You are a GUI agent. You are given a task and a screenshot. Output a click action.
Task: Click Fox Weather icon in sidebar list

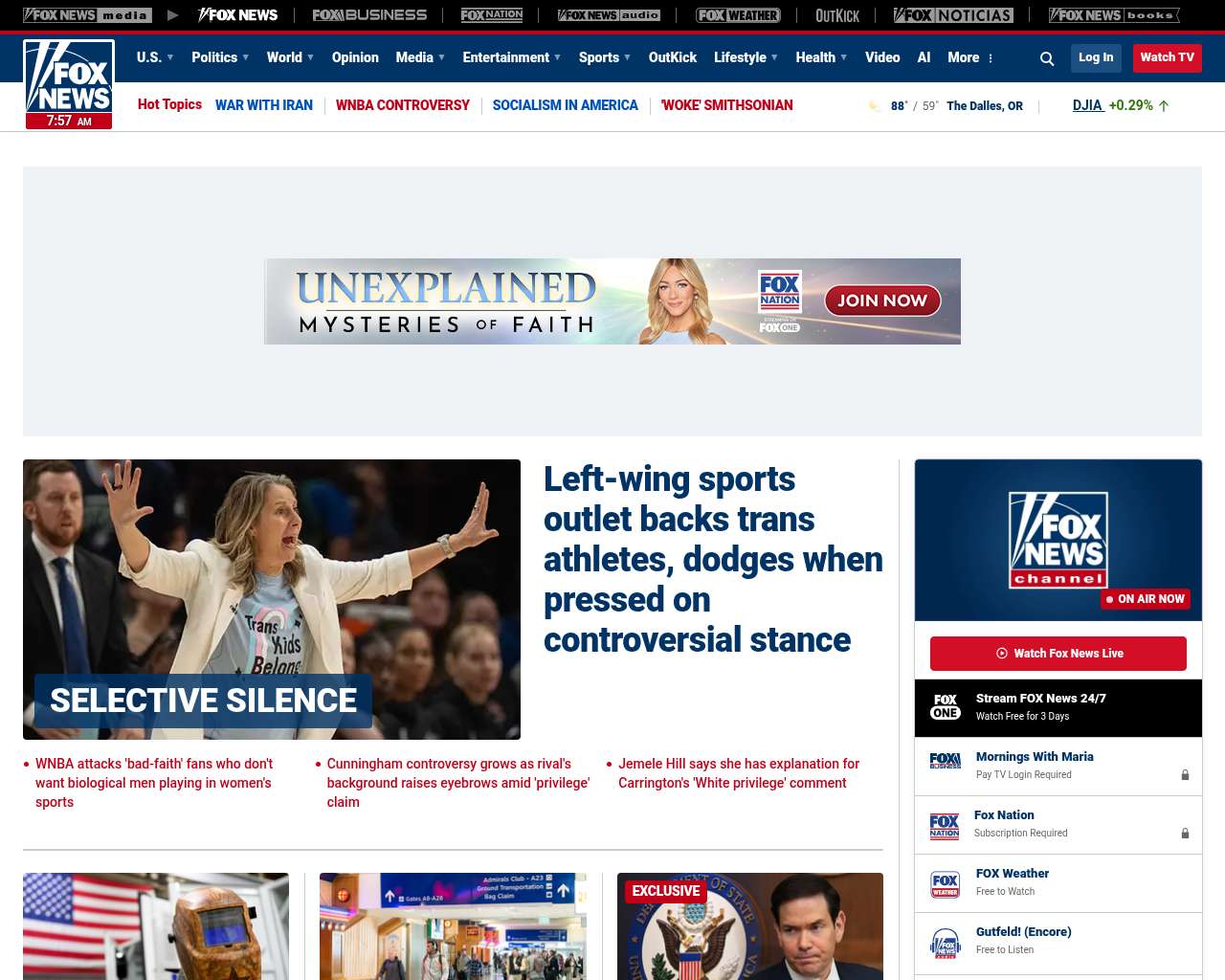(x=946, y=884)
